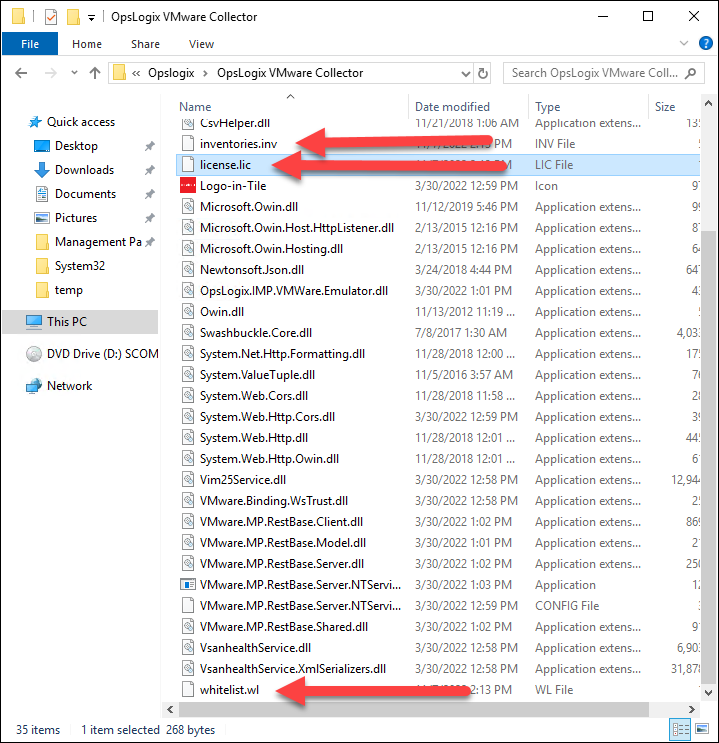Open Customize Quick Access Toolbar dropdown
The width and height of the screenshot is (719, 743).
(91, 18)
